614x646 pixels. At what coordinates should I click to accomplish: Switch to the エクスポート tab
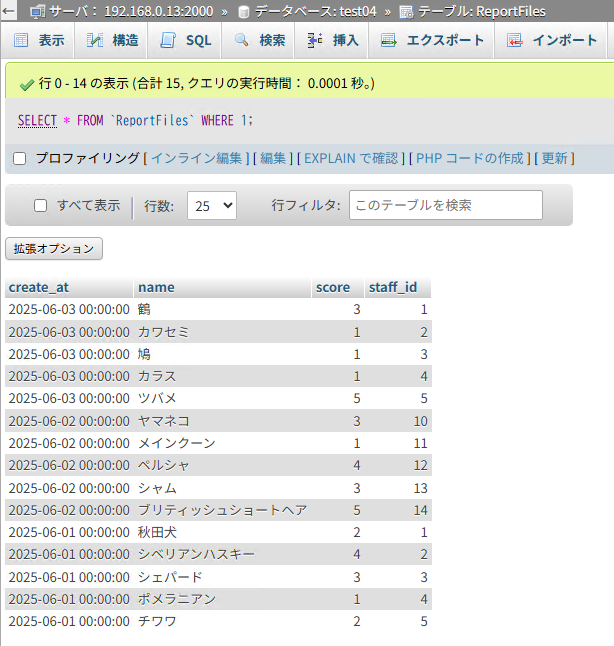coord(431,40)
